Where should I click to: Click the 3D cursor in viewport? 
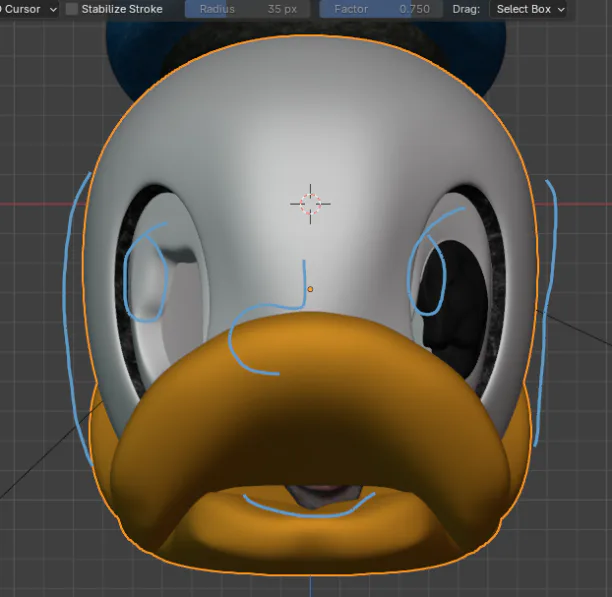tap(310, 204)
